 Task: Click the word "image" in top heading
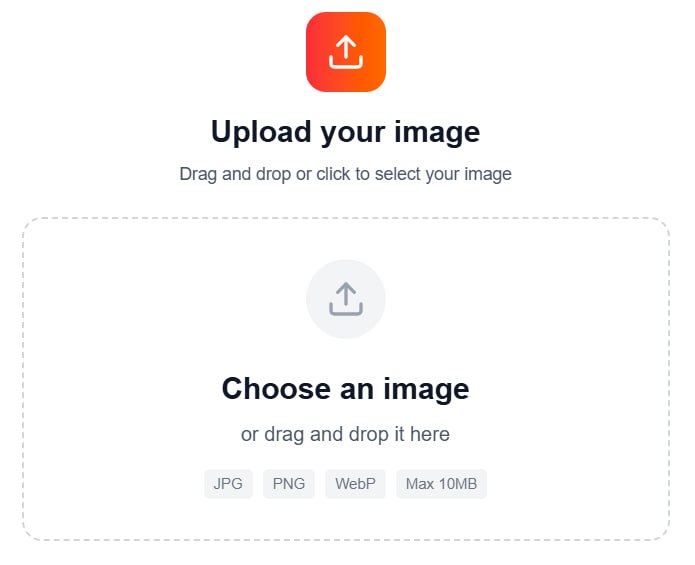tap(437, 133)
